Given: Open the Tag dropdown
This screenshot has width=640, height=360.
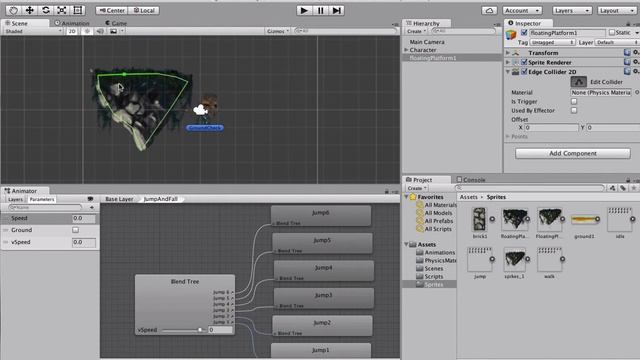Looking at the screenshot, I should 553,42.
